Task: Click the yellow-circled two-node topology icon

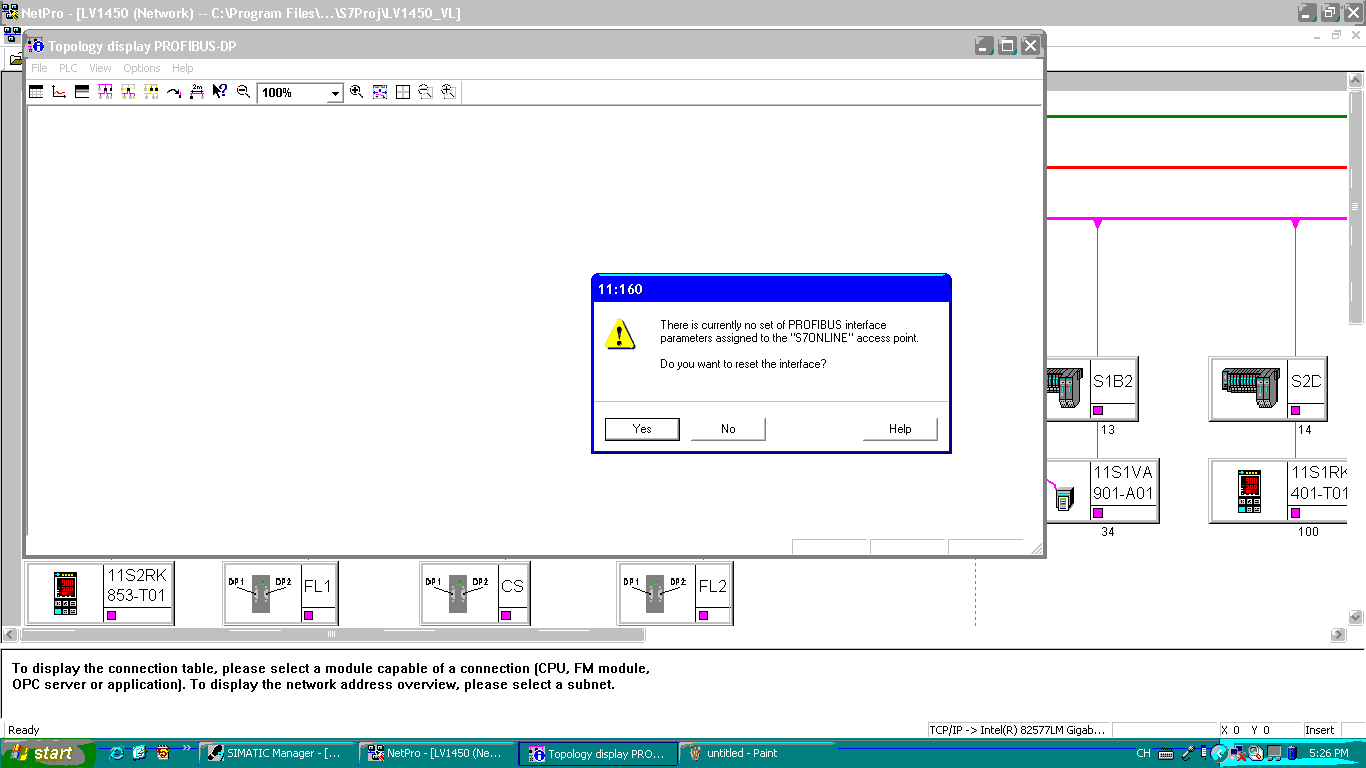Action: point(151,92)
